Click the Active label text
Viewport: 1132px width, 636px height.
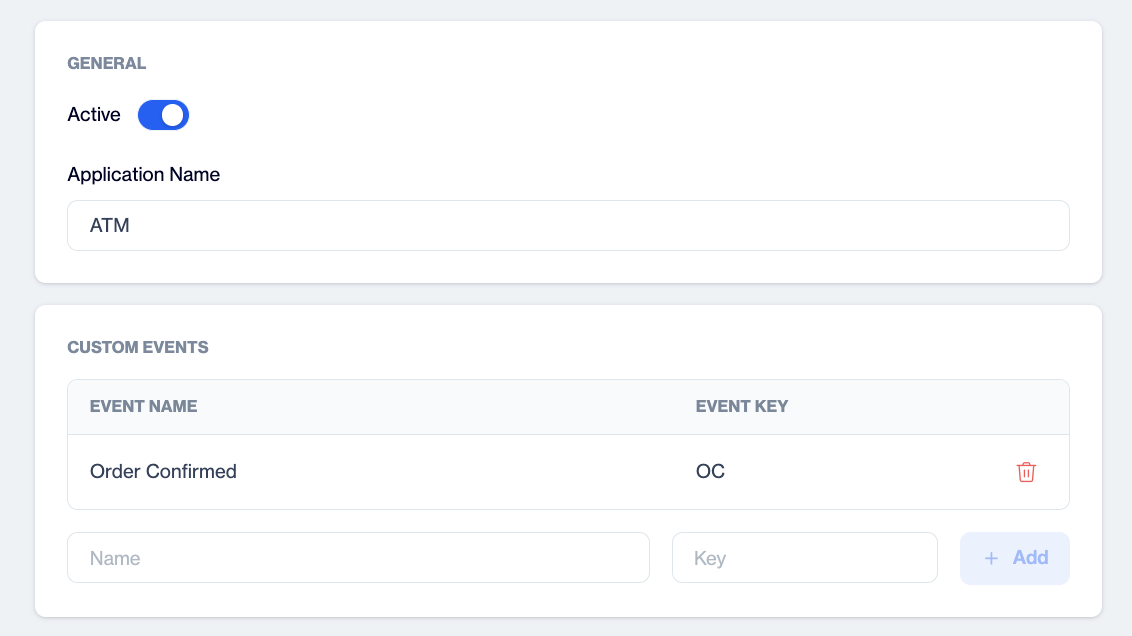[x=94, y=115]
